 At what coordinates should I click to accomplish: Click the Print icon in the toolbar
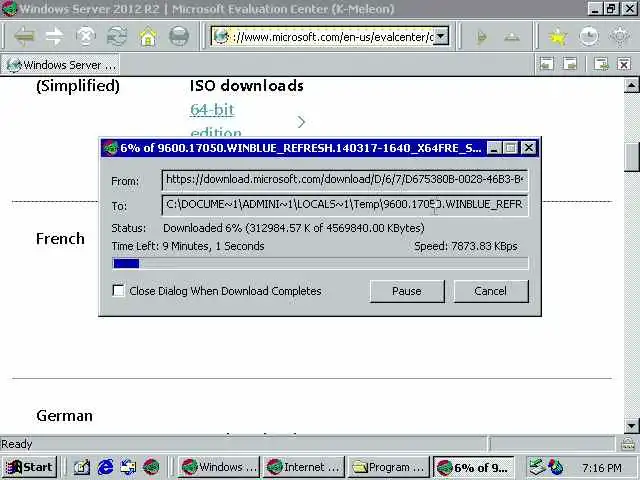pyautogui.click(x=179, y=37)
